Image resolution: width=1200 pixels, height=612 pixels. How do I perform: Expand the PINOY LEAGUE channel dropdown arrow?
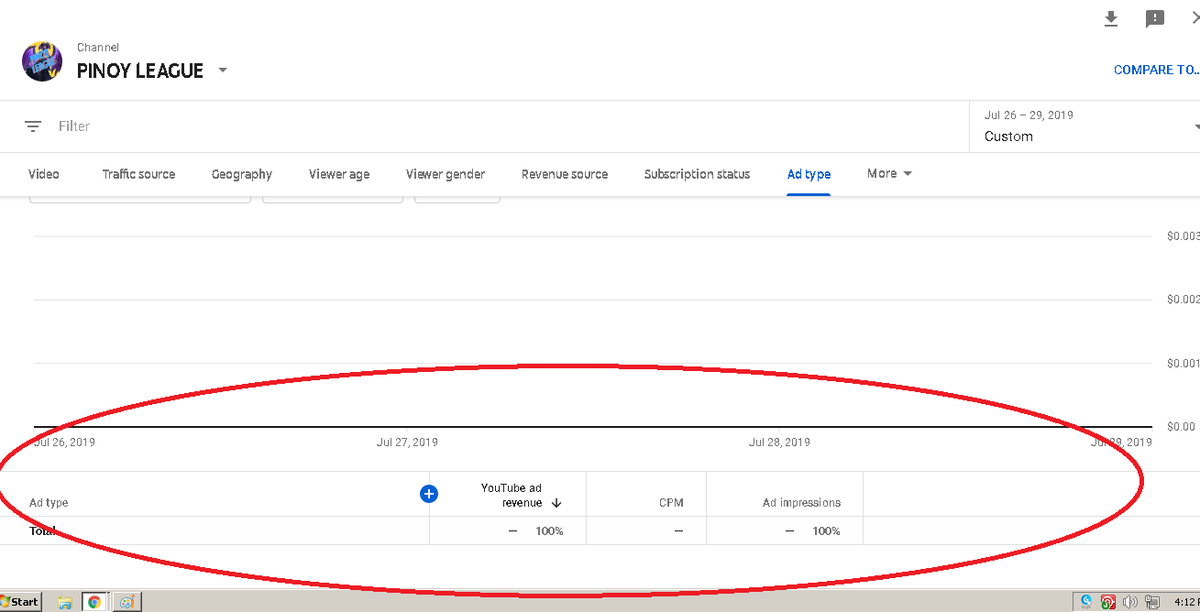(222, 70)
